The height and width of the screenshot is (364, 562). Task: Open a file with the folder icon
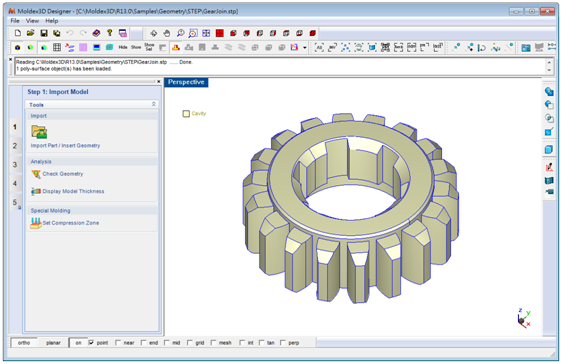coord(30,33)
